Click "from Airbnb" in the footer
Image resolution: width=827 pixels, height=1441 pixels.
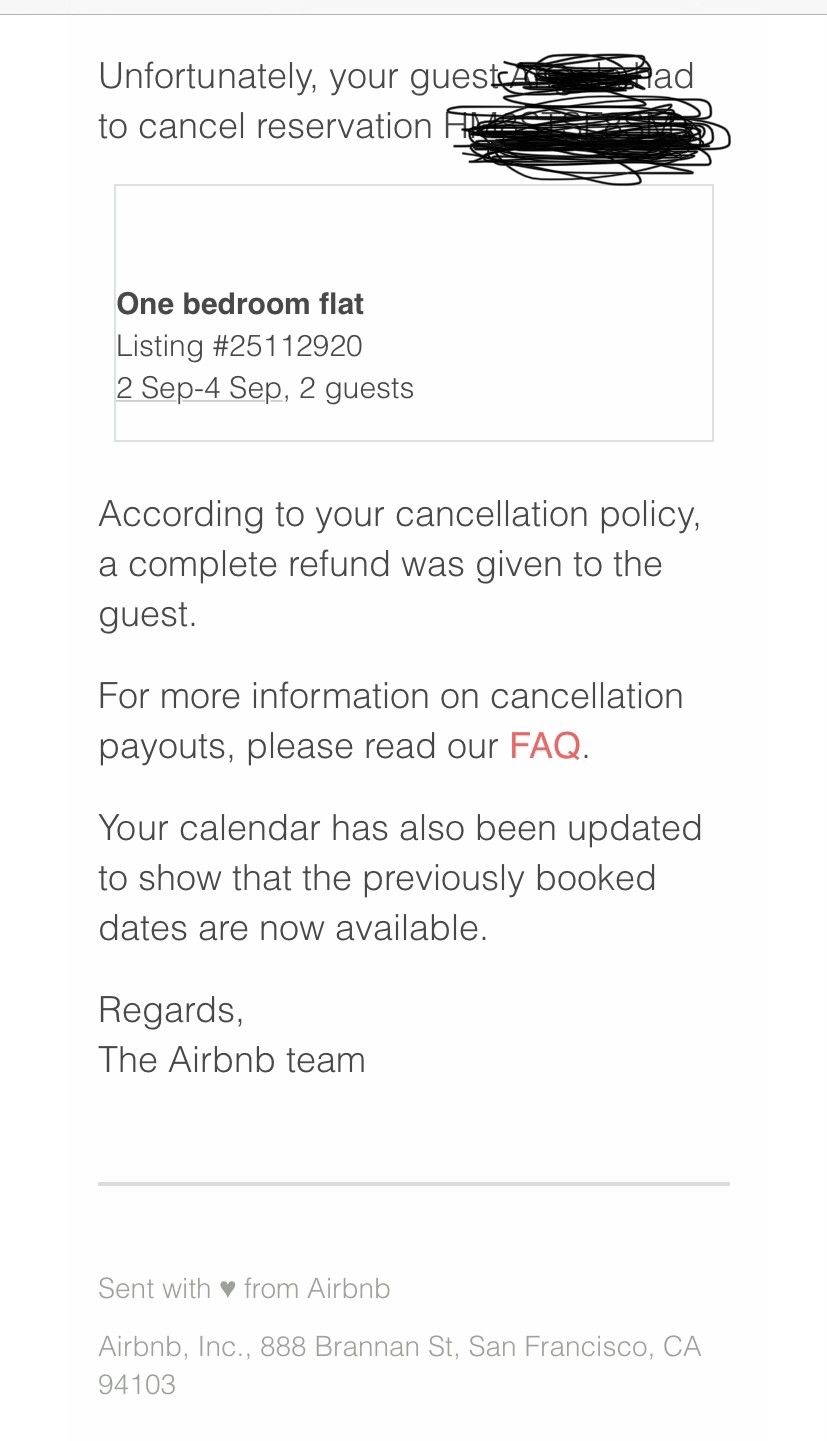coord(316,1288)
